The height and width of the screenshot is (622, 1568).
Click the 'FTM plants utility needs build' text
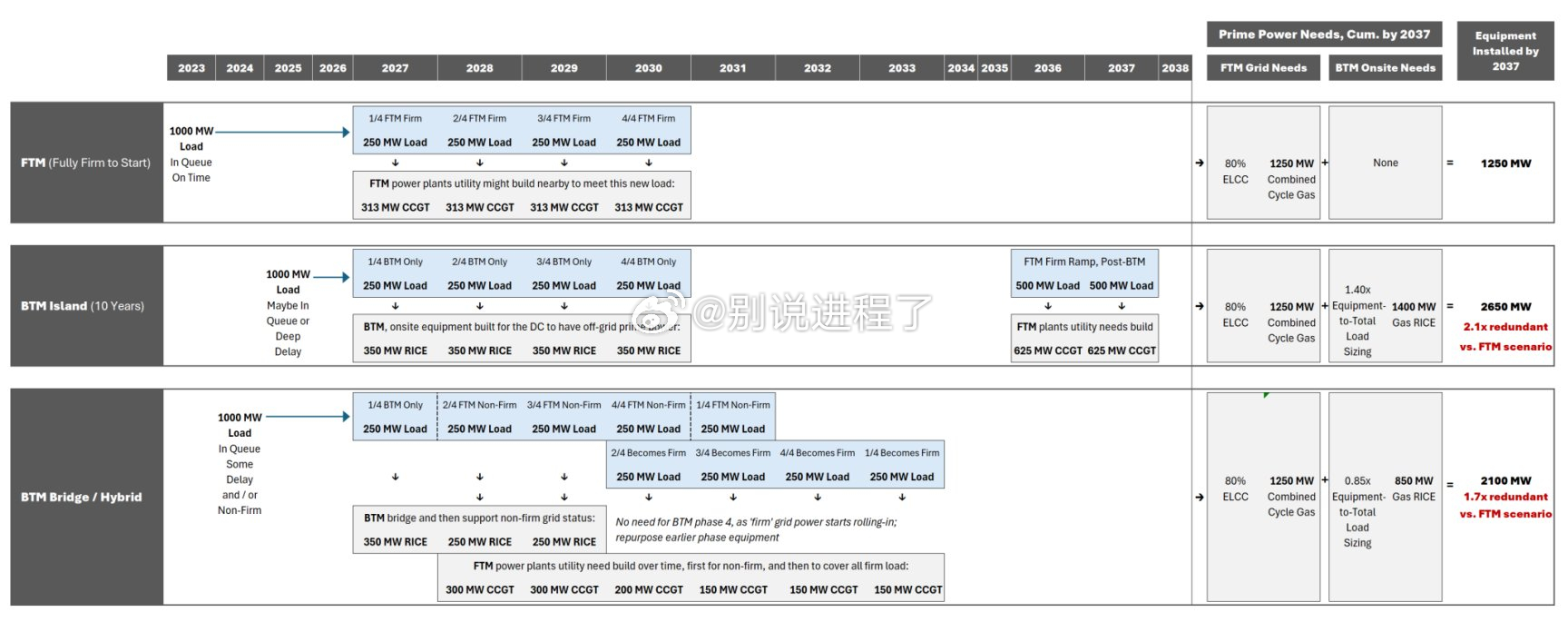pyautogui.click(x=1084, y=327)
